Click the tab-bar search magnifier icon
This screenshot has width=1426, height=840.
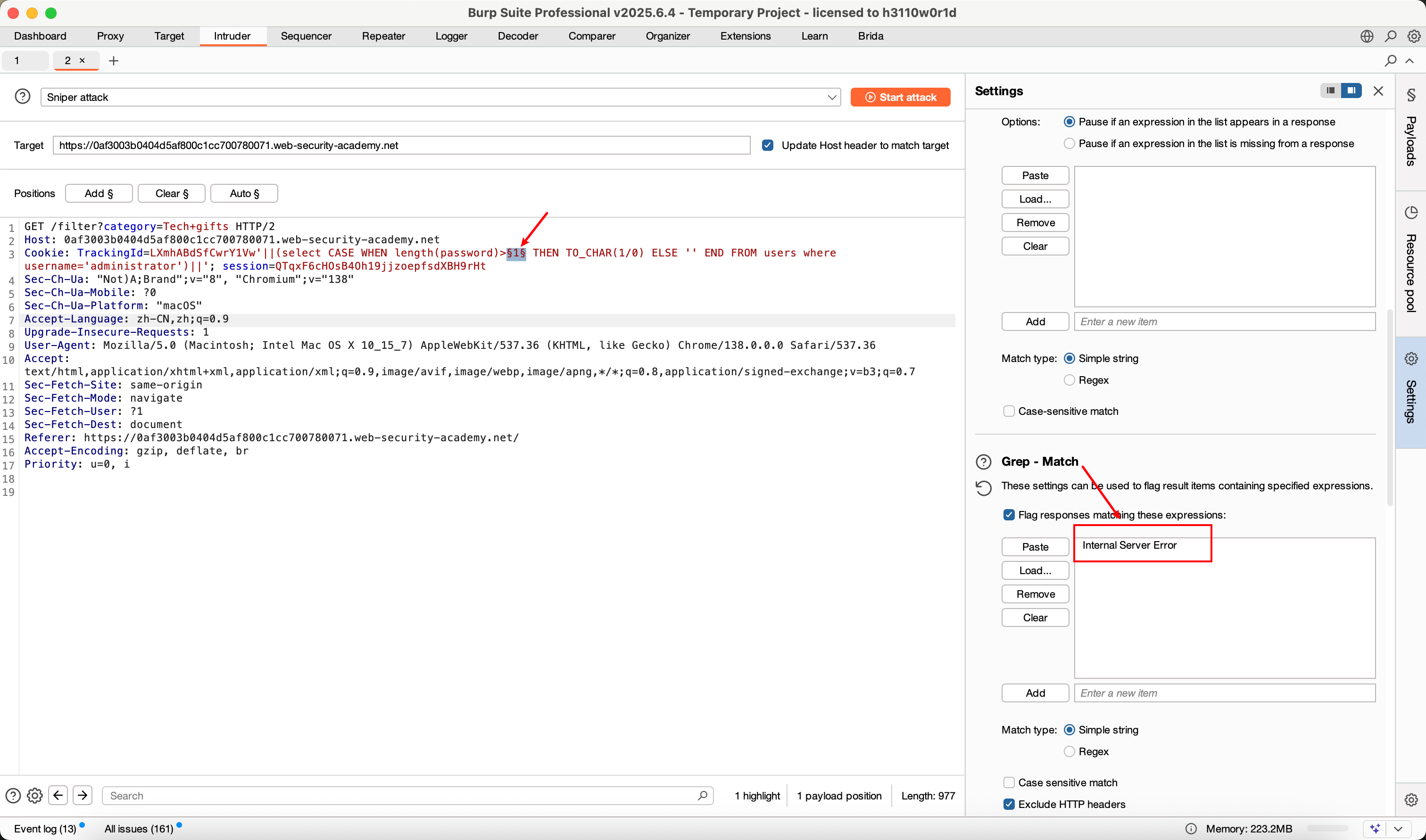(x=1390, y=60)
